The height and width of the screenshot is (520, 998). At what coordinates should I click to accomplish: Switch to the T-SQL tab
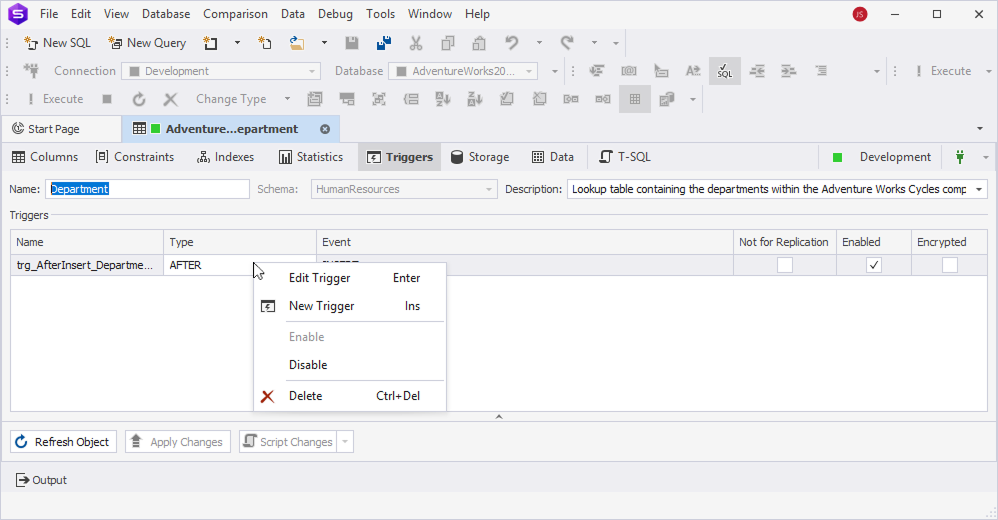coord(624,157)
